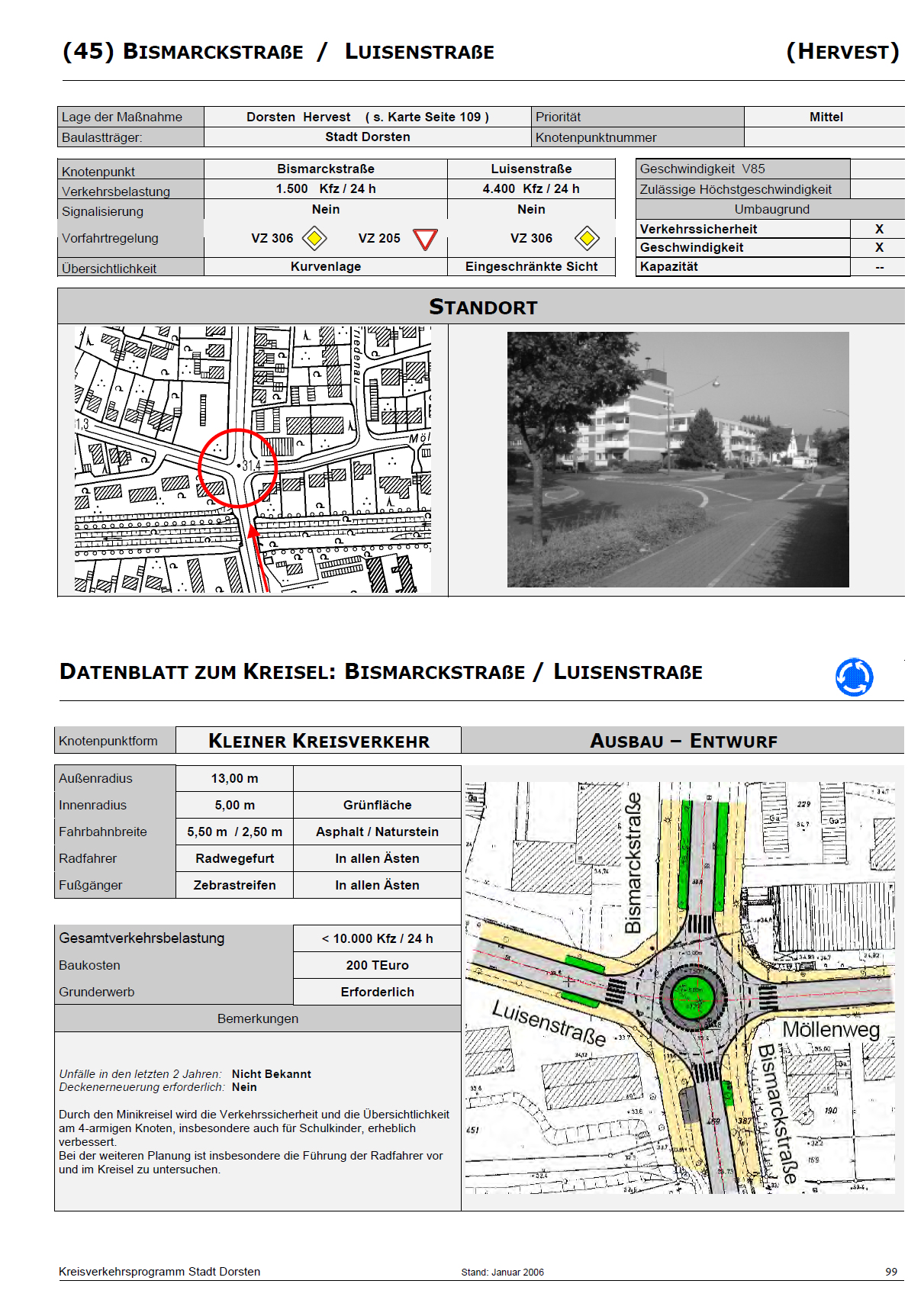Click the yellow diamond sign under Luisenstraße
This screenshot has width=908, height=1316.
pyautogui.click(x=587, y=239)
